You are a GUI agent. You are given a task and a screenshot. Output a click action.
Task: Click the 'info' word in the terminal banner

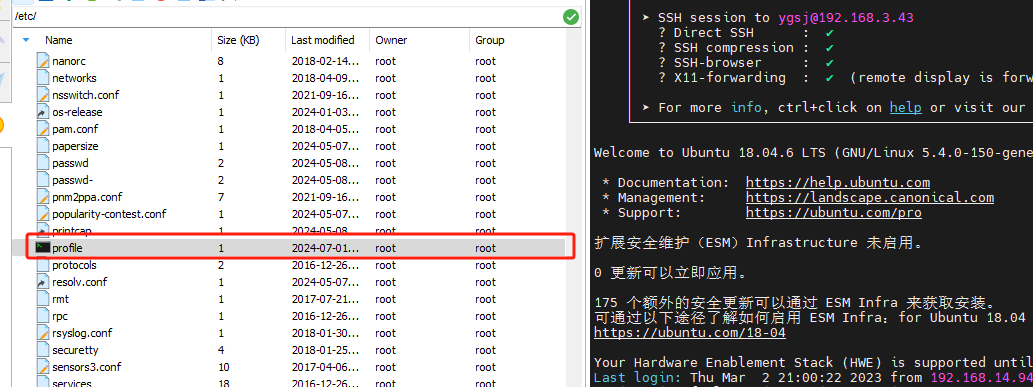746,107
